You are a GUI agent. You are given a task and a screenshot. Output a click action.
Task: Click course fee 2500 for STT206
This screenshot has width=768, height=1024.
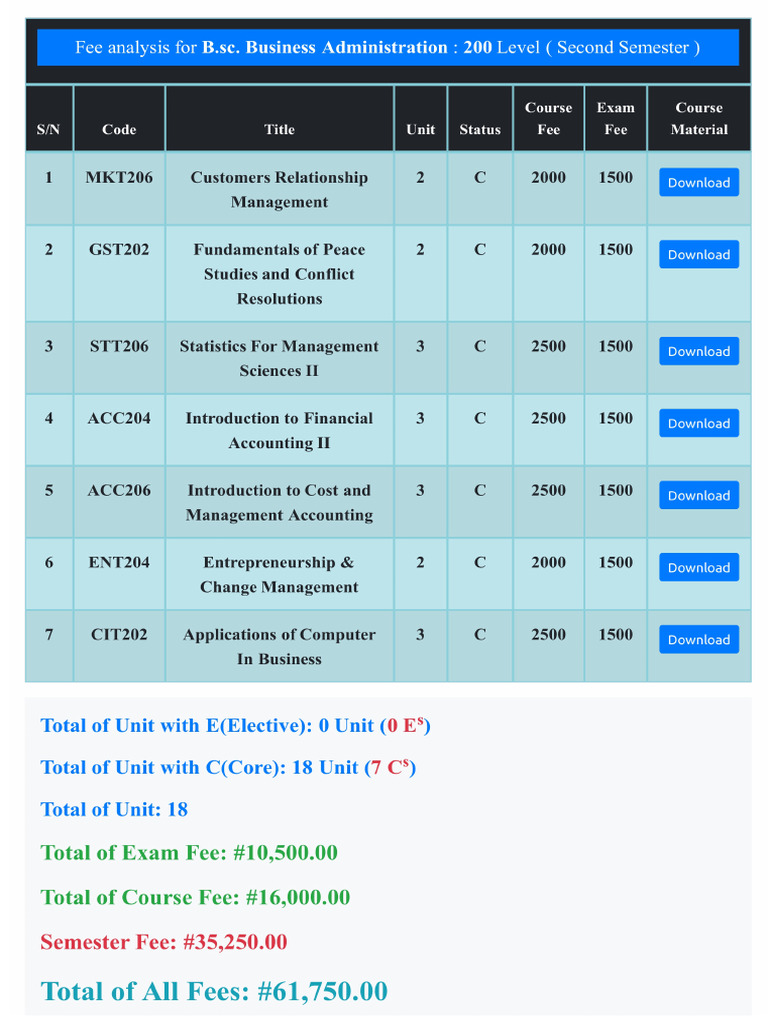coord(549,345)
